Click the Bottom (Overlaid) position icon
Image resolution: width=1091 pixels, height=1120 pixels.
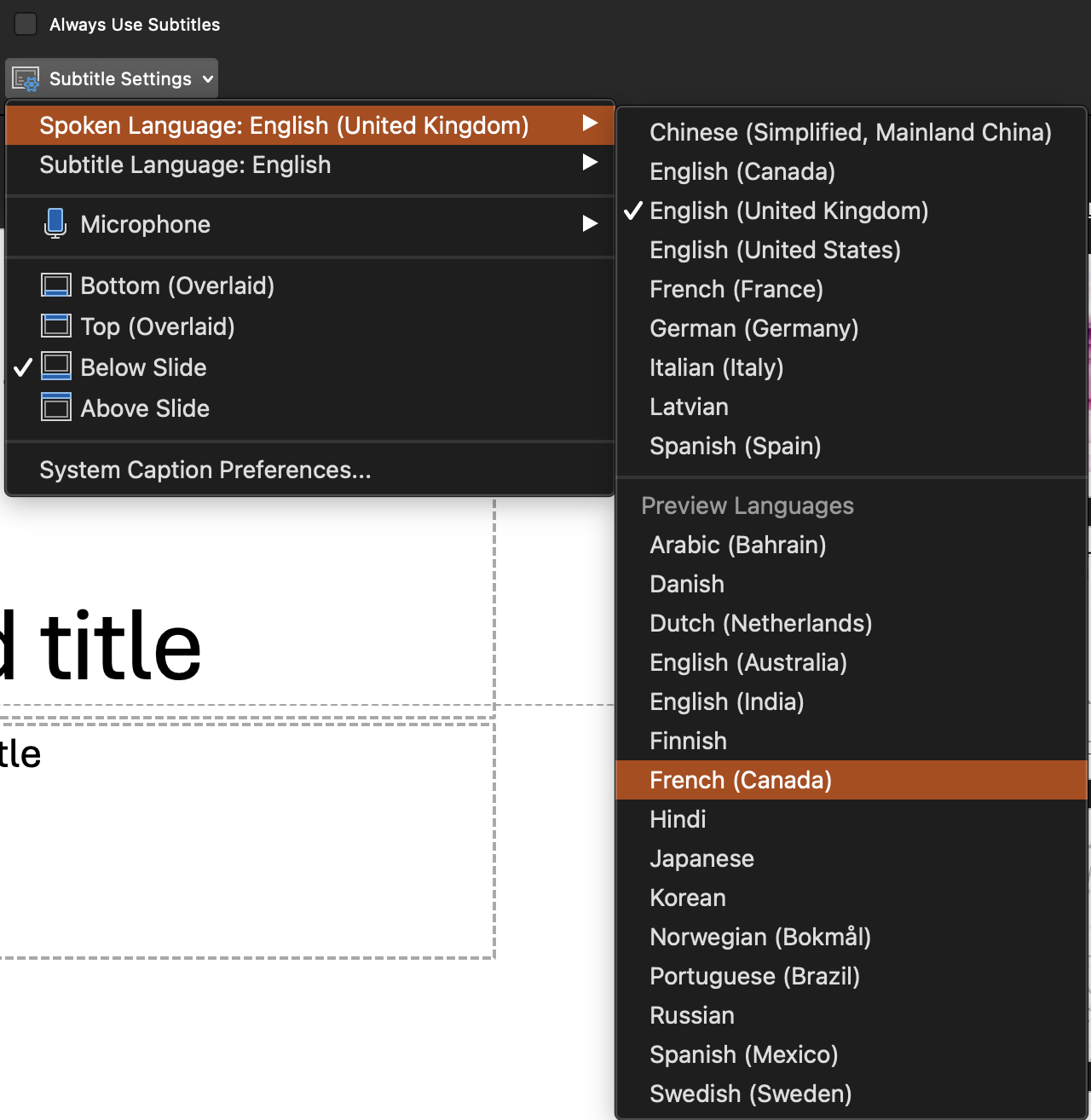tap(56, 285)
